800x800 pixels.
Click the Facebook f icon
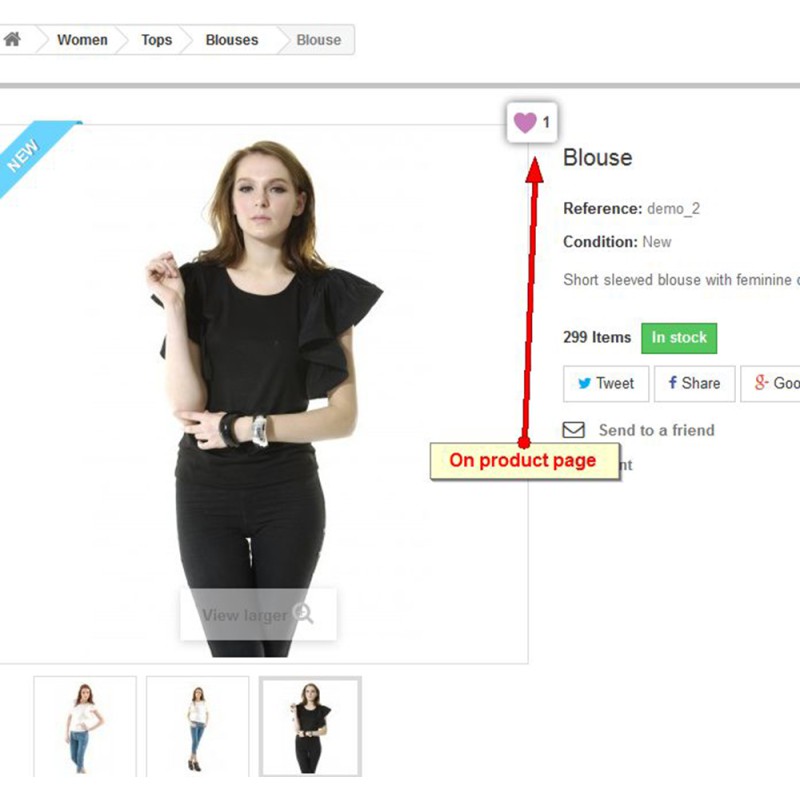tap(672, 383)
